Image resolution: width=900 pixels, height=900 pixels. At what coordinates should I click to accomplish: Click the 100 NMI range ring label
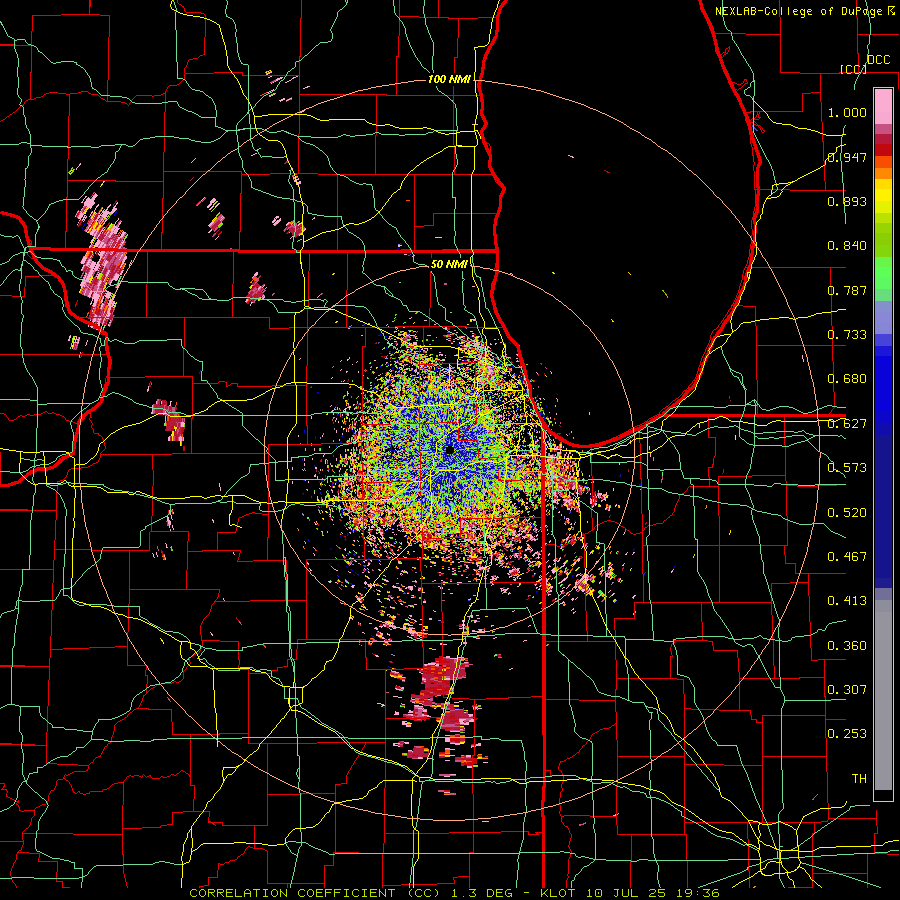click(449, 79)
